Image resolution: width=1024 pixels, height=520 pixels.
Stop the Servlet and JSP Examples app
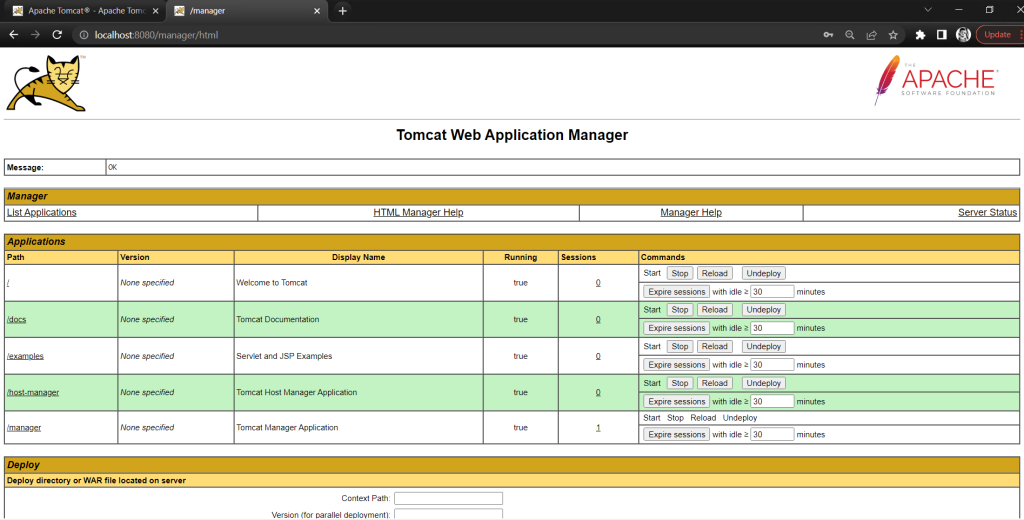(x=680, y=346)
